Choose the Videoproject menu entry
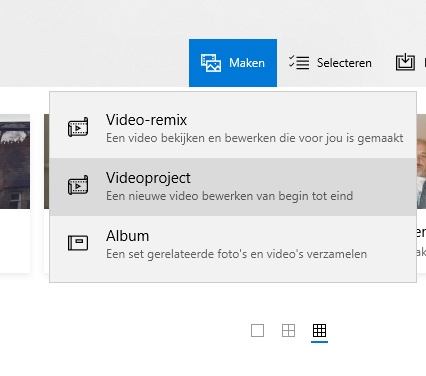This screenshot has width=426, height=376. [233, 187]
